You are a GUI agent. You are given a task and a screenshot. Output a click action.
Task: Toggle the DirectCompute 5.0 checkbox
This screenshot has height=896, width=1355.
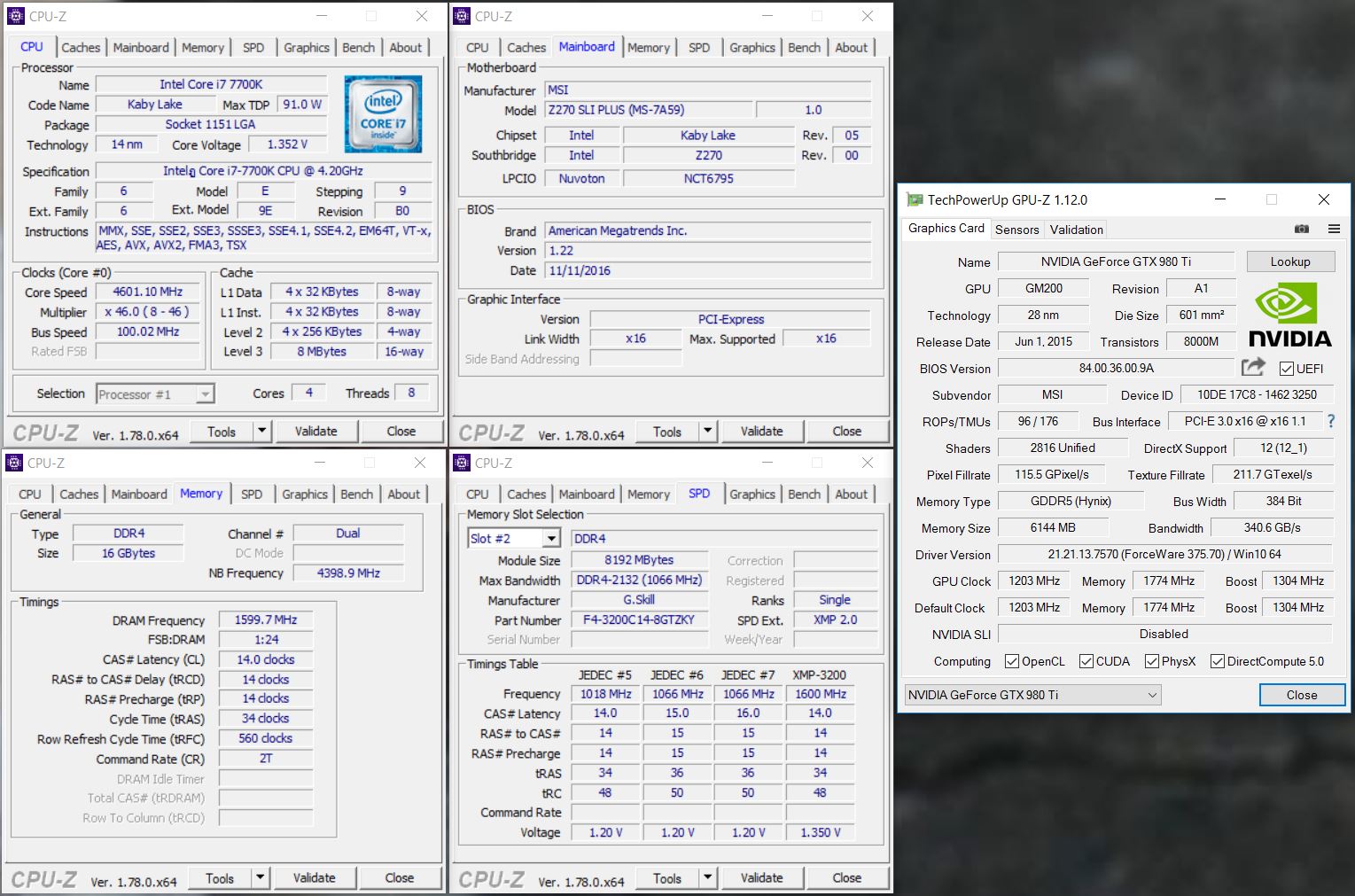click(1218, 661)
